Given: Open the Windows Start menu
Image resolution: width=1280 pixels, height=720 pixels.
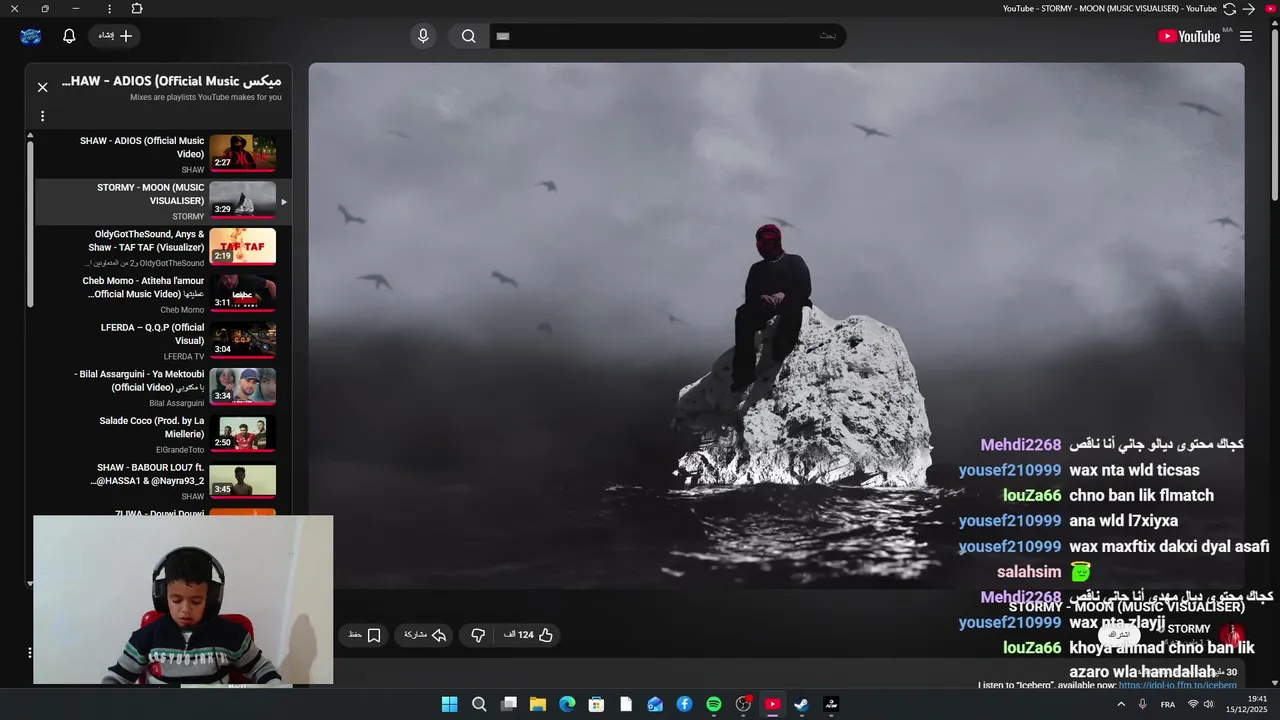Looking at the screenshot, I should (x=450, y=704).
